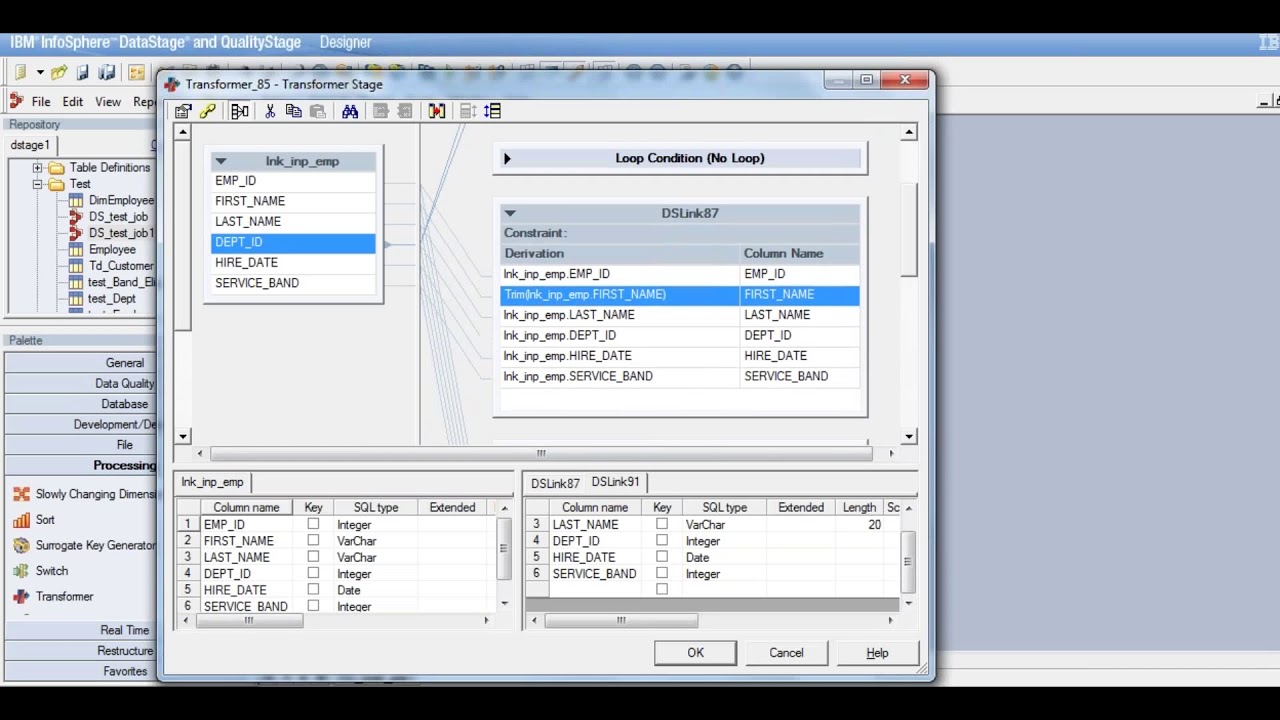Open Stage Properties icon in Transformer toolbar
Image resolution: width=1280 pixels, height=720 pixels.
(x=183, y=111)
